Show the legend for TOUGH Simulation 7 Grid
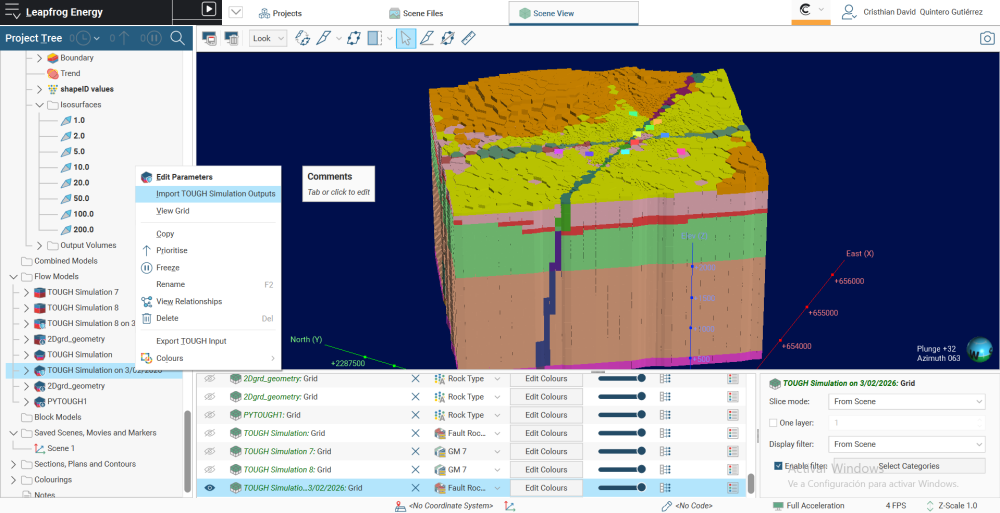This screenshot has height=513, width=1000. pyautogui.click(x=732, y=451)
